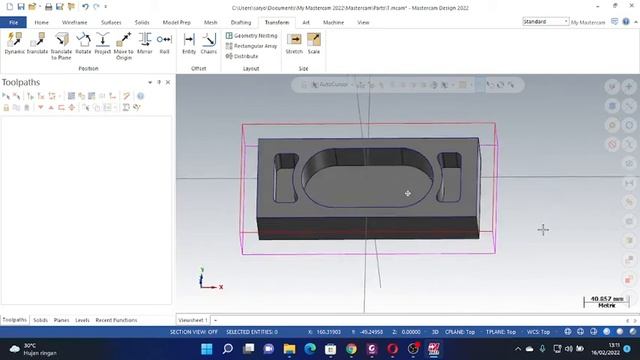This screenshot has width=640, height=360.
Task: Switch to the Solids ribbon tab
Action: click(x=142, y=22)
